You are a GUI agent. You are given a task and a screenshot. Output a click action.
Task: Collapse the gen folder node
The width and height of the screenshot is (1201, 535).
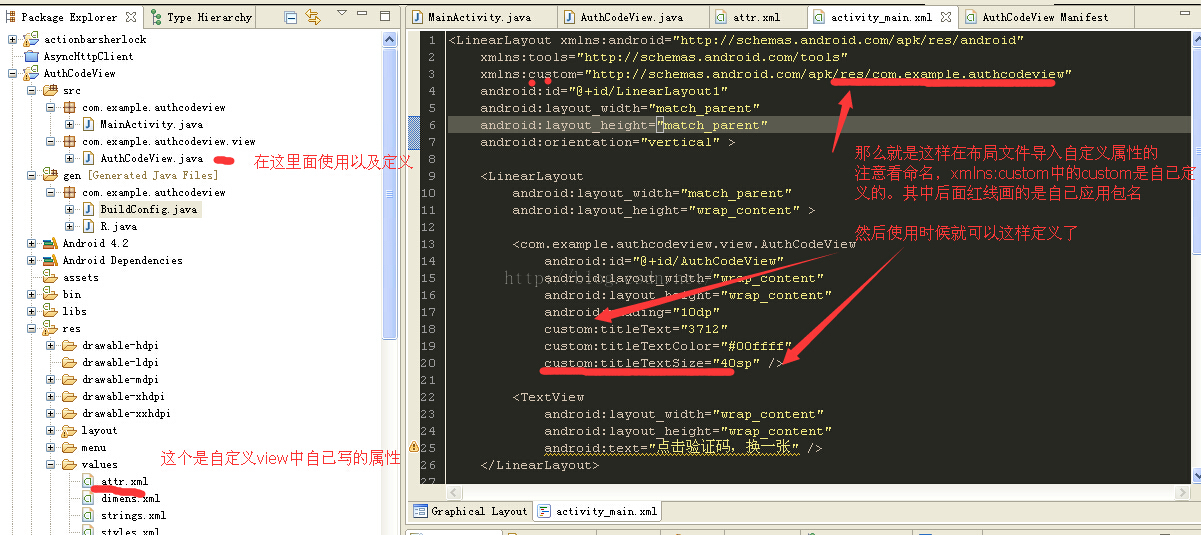coord(32,175)
